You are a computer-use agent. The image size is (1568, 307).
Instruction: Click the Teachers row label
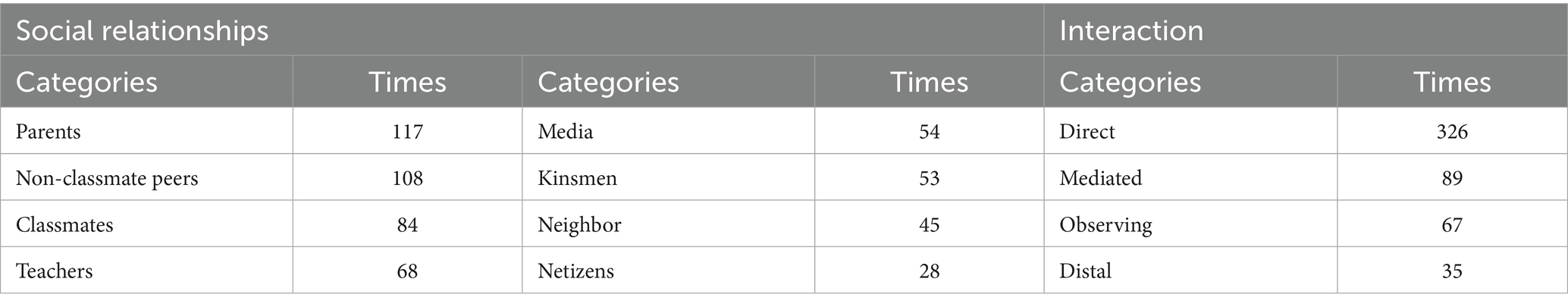pyautogui.click(x=54, y=271)
